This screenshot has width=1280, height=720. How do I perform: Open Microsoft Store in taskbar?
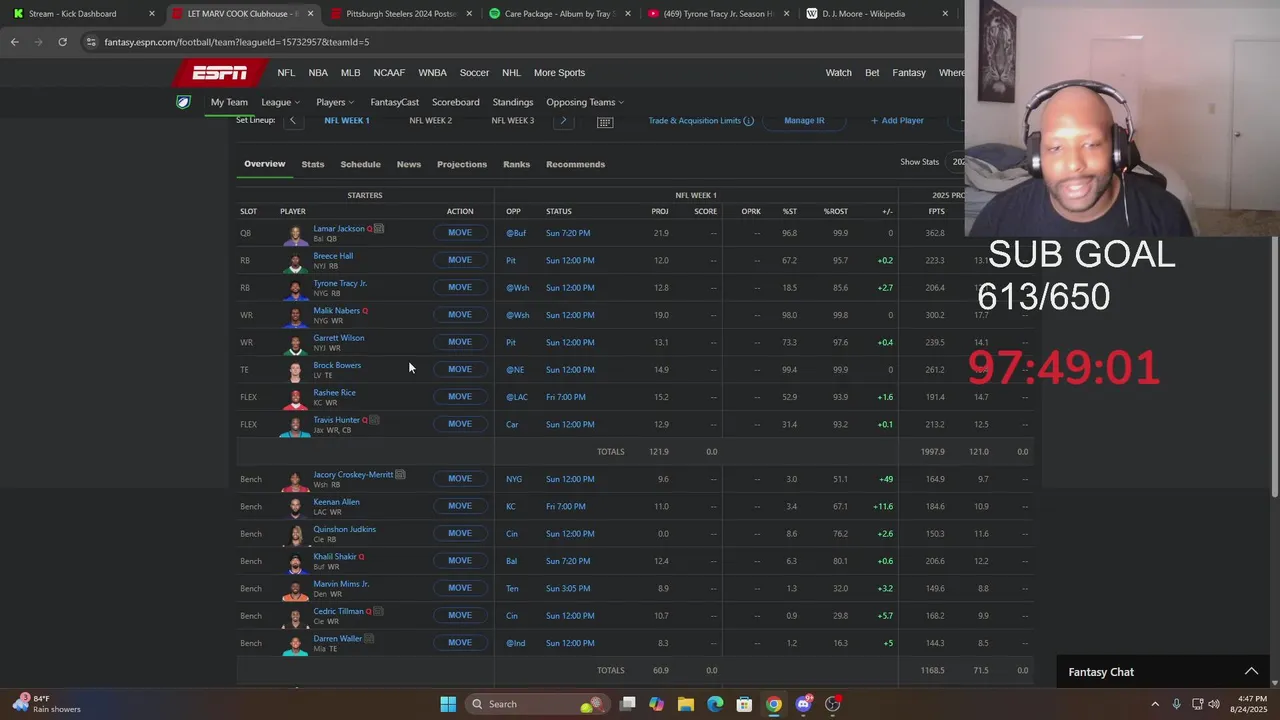(744, 704)
